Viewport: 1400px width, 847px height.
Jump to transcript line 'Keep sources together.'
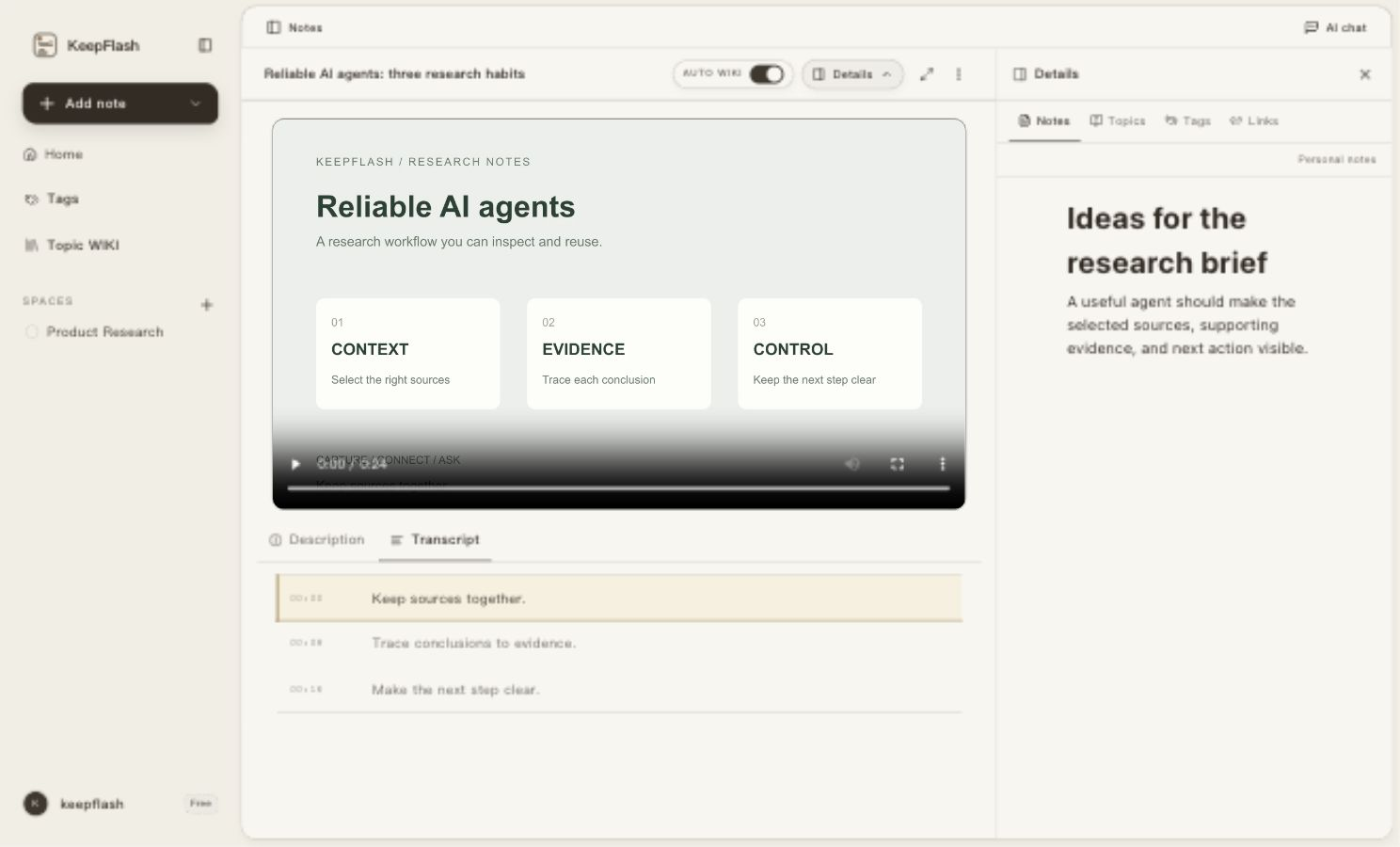619,599
